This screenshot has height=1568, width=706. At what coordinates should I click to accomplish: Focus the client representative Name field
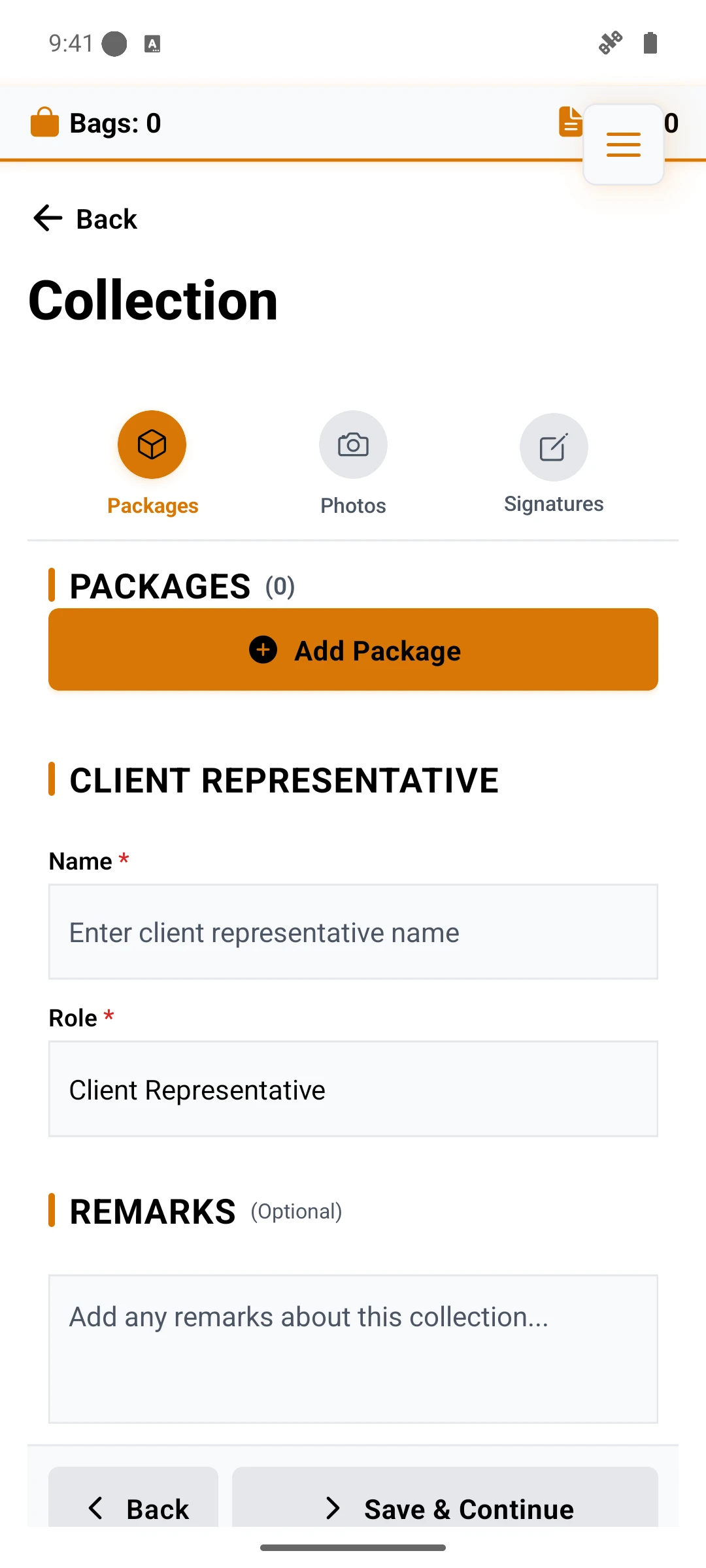[x=353, y=932]
